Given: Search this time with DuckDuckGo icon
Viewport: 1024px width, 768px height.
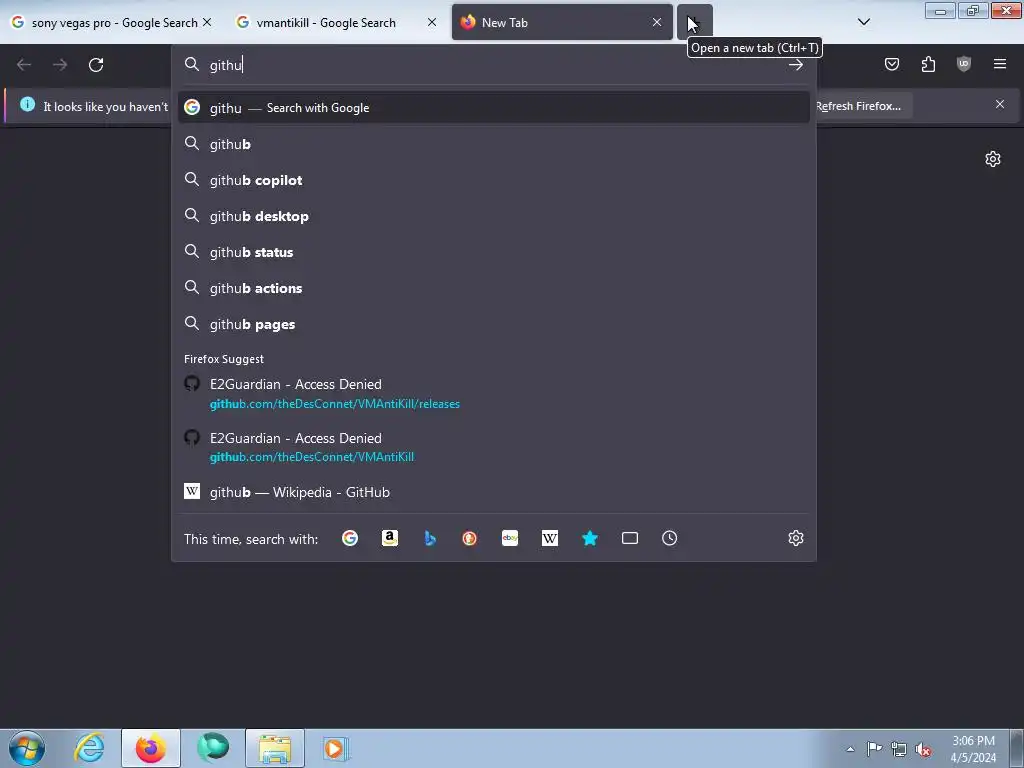Looking at the screenshot, I should tap(470, 538).
